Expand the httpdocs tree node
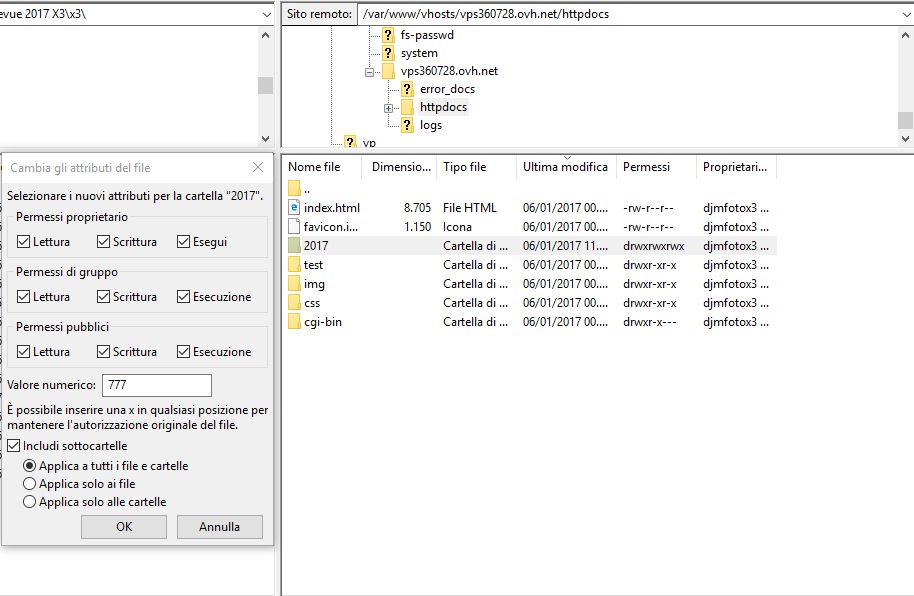Viewport: 914px width, 596px height. [389, 108]
